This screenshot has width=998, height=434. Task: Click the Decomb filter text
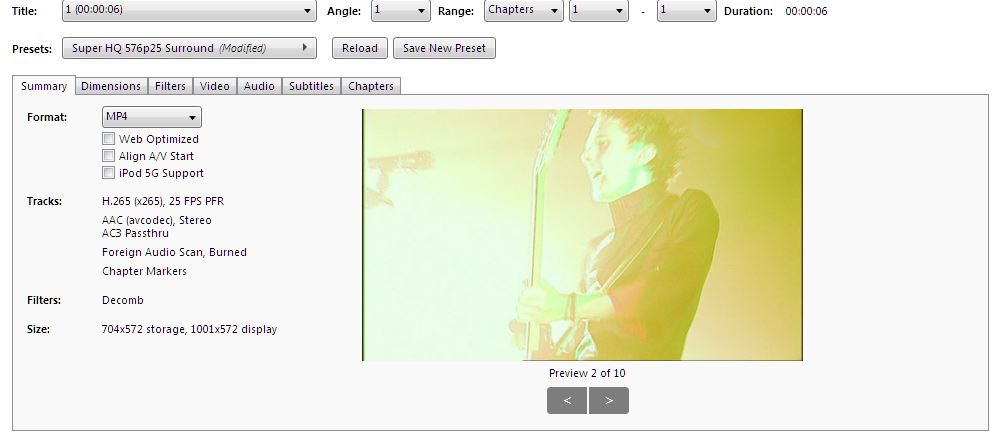[x=123, y=300]
